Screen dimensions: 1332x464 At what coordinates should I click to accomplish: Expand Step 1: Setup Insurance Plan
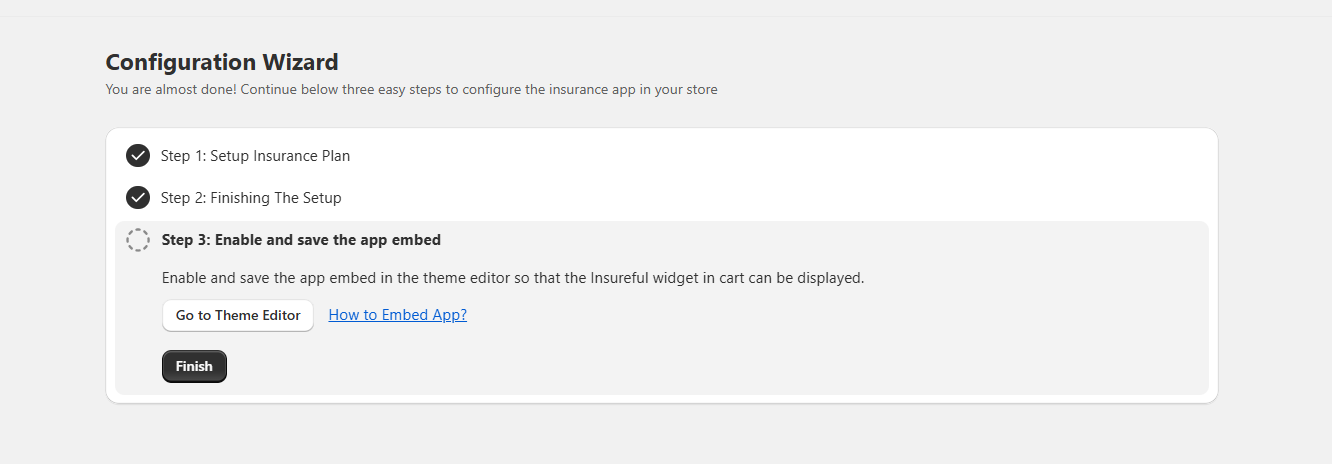pos(255,156)
